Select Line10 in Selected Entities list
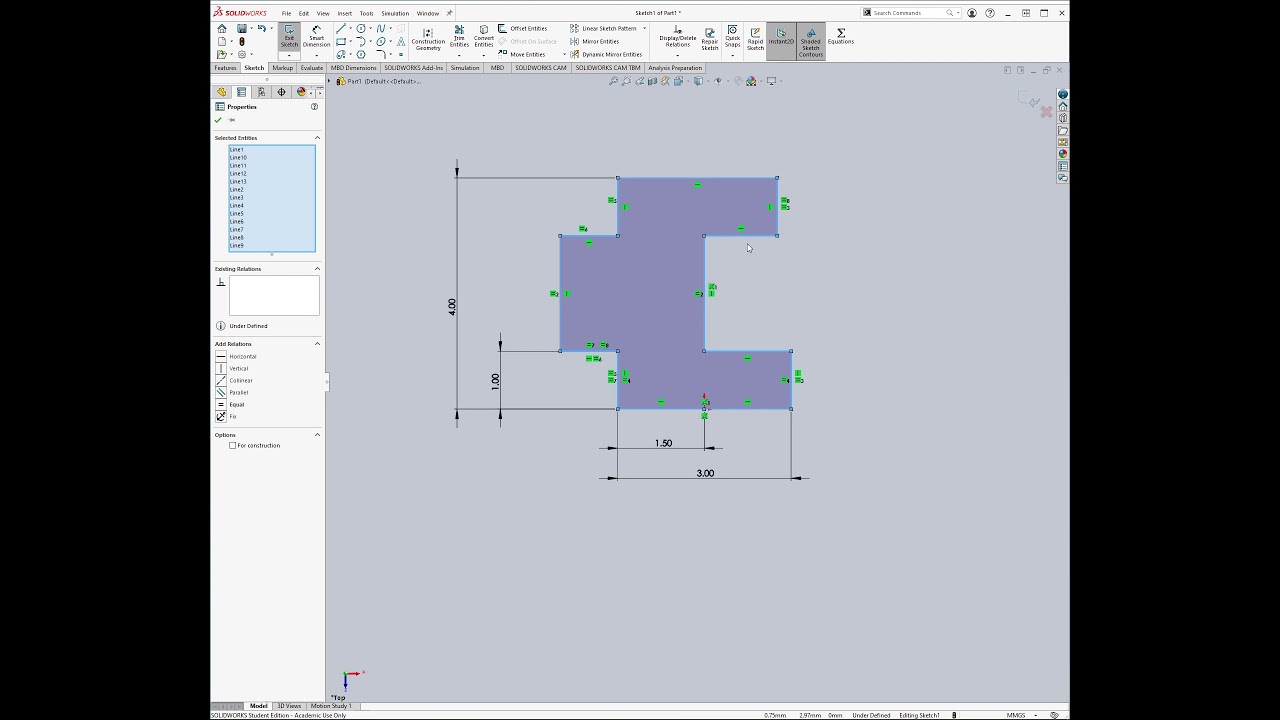Screen dimensions: 1280x720 coord(272,158)
